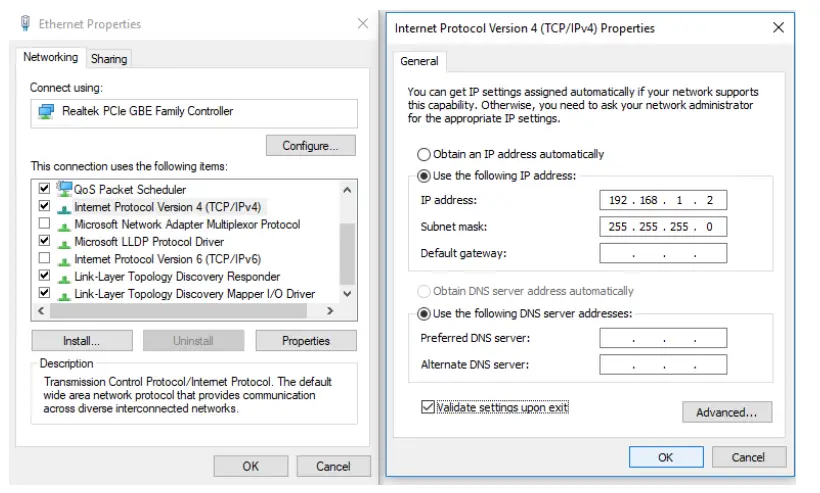Click the Internet Protocol Version 6 item icon
The height and width of the screenshot is (493, 820).
point(65,259)
